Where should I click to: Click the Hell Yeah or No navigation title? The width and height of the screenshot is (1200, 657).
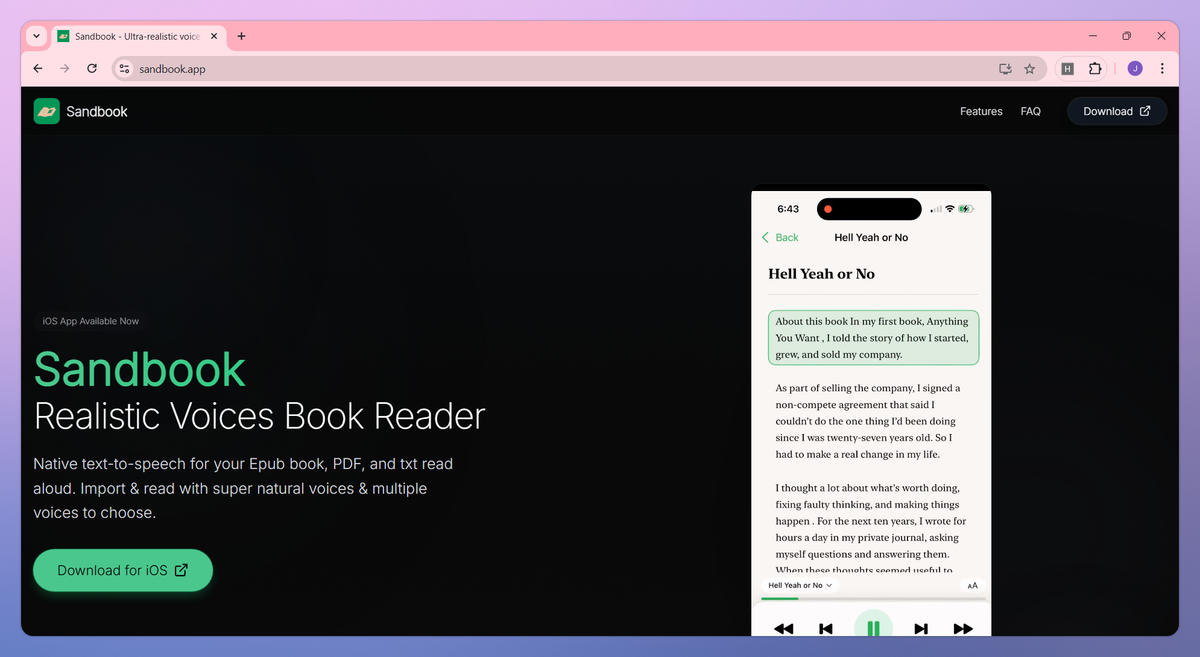pos(871,237)
